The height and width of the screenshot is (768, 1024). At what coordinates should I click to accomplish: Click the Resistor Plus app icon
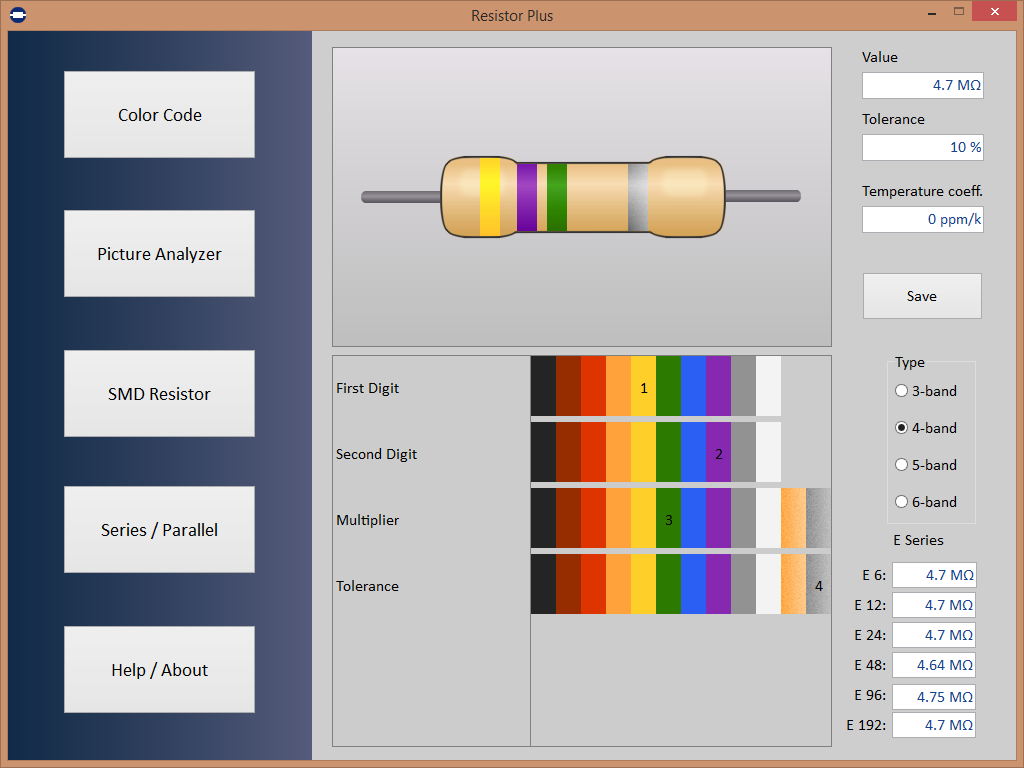click(18, 15)
